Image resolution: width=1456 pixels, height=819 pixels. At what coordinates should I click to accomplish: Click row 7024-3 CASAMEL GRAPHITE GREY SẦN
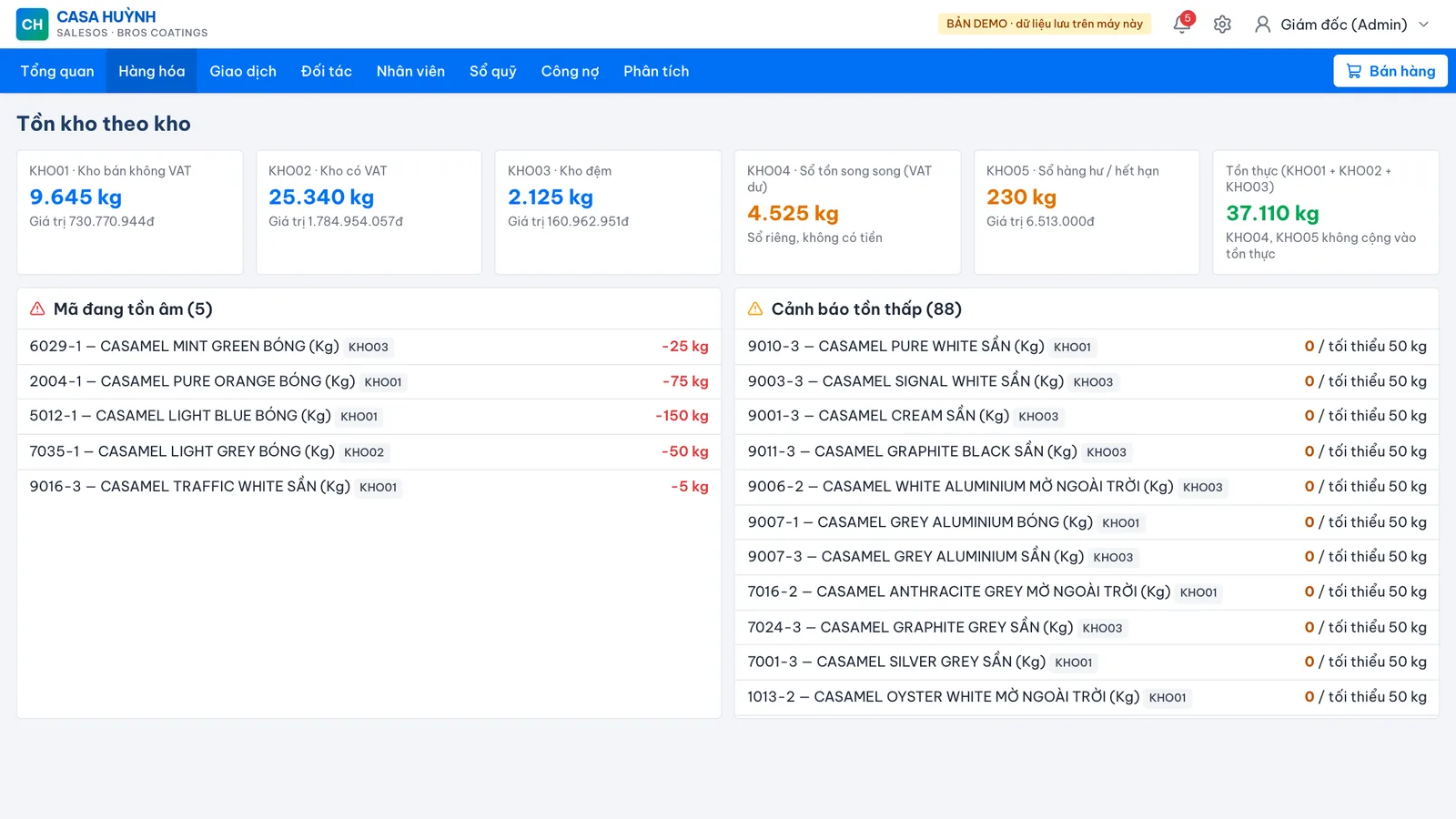1087,628
